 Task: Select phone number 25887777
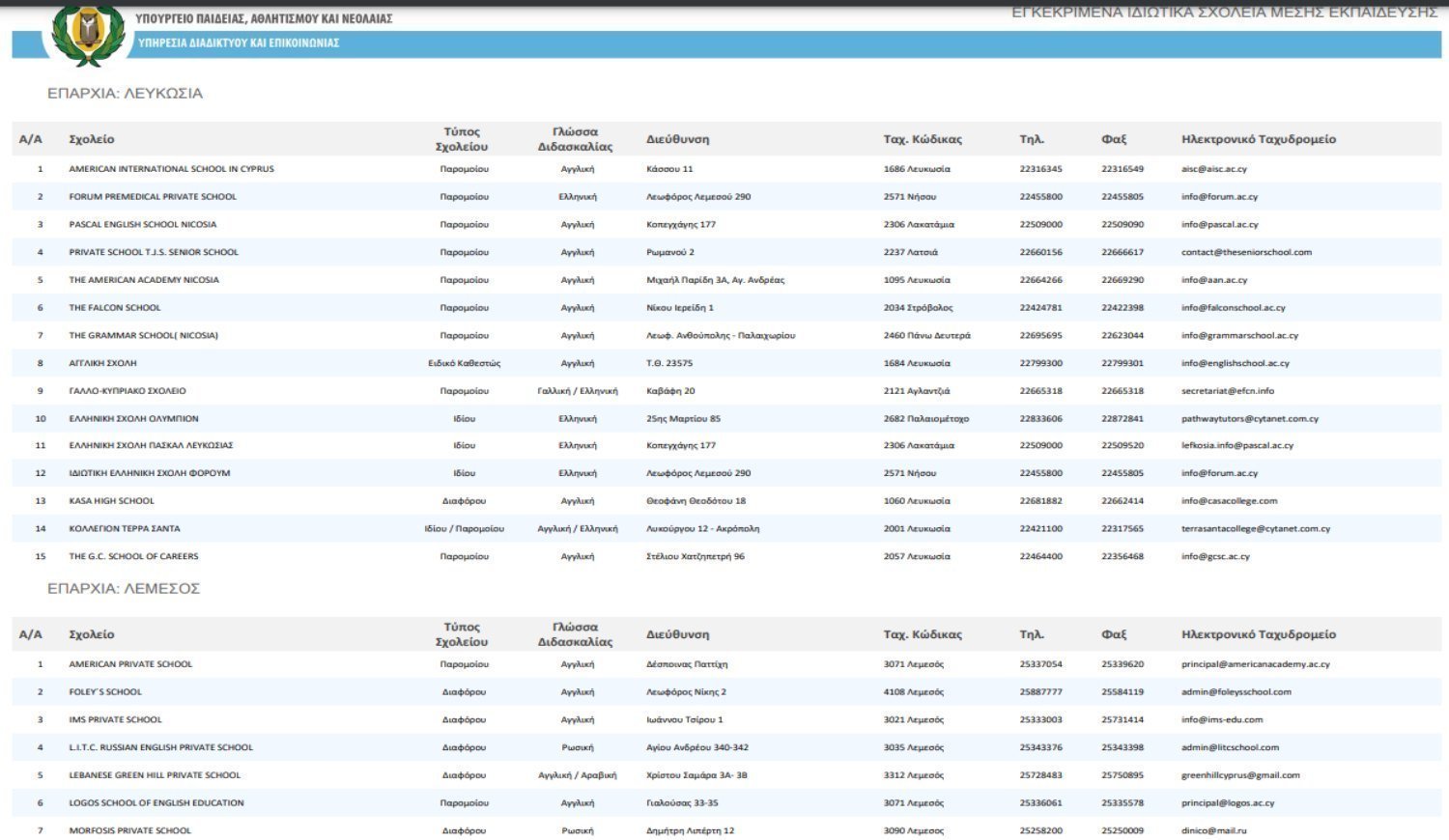click(x=1040, y=692)
